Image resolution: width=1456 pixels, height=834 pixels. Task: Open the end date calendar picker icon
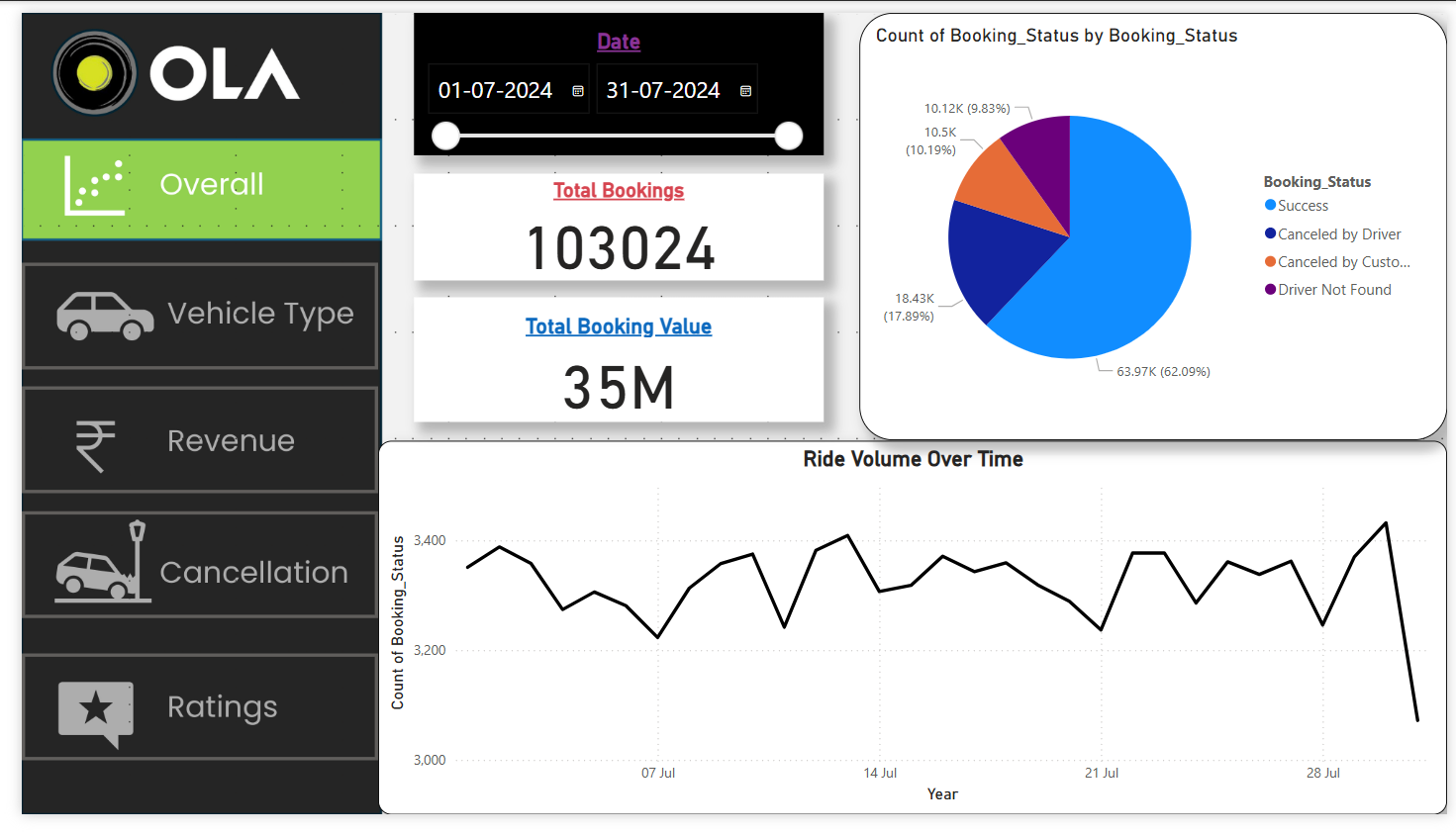coord(746,91)
